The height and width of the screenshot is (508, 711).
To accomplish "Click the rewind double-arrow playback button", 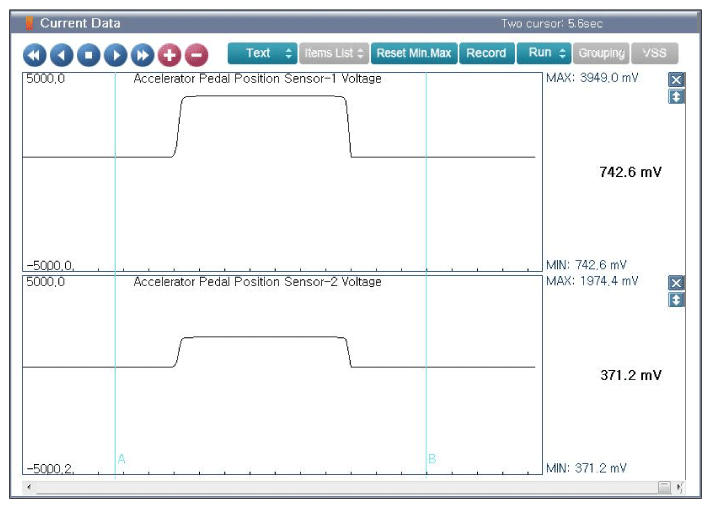I will point(35,55).
